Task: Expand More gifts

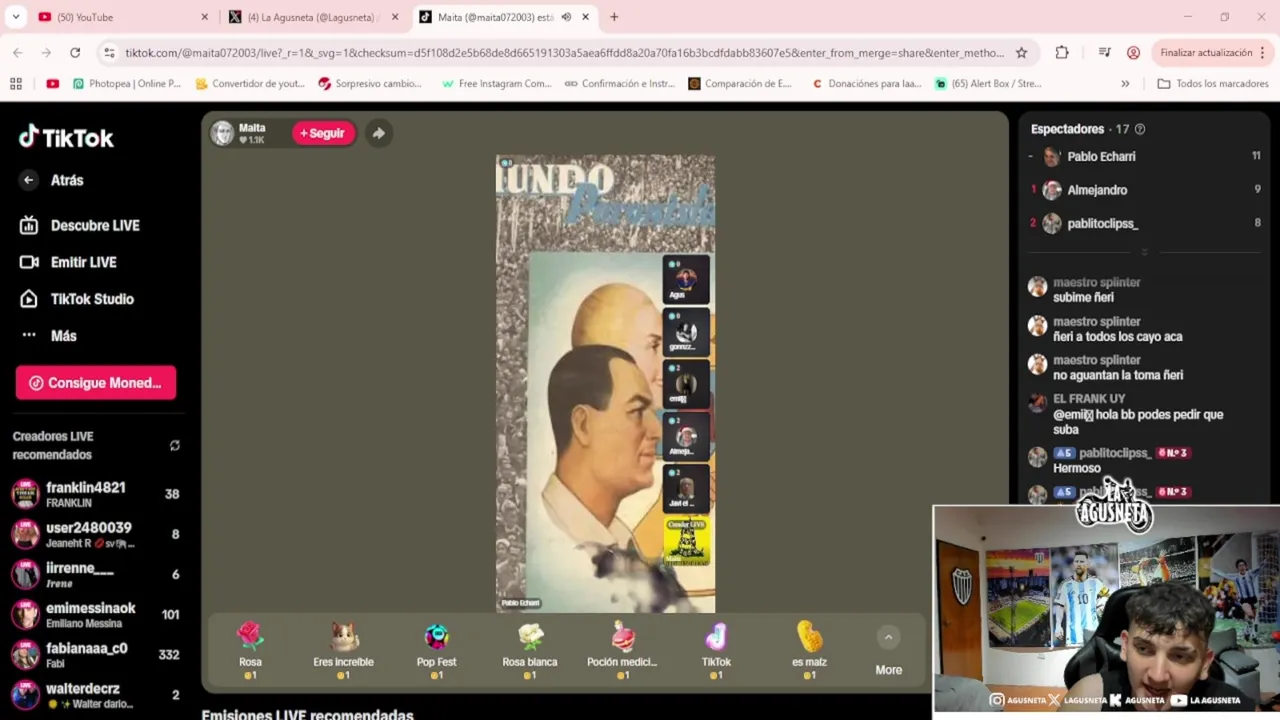Action: [x=888, y=651]
